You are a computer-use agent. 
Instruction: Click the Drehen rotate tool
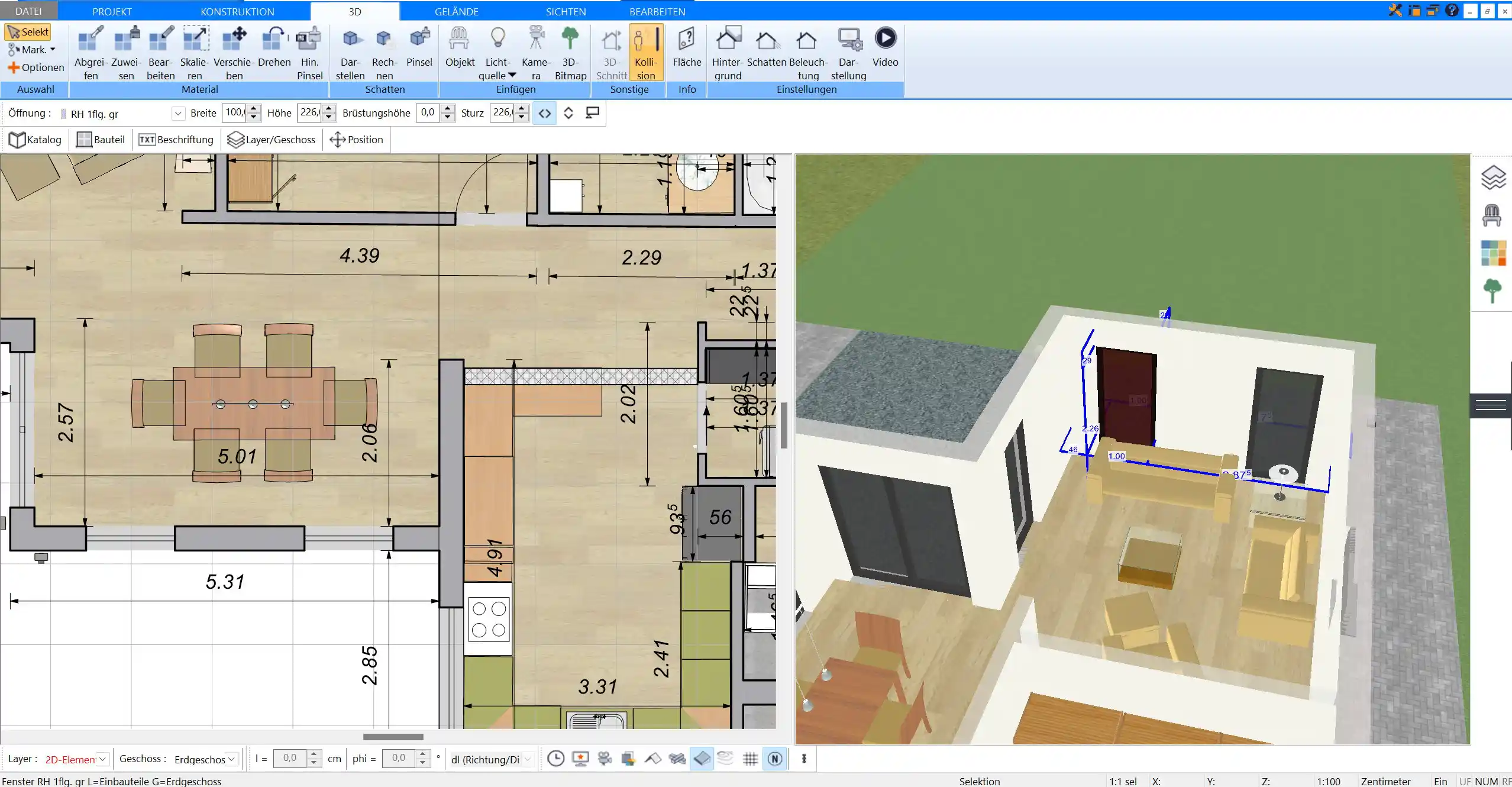(274, 47)
